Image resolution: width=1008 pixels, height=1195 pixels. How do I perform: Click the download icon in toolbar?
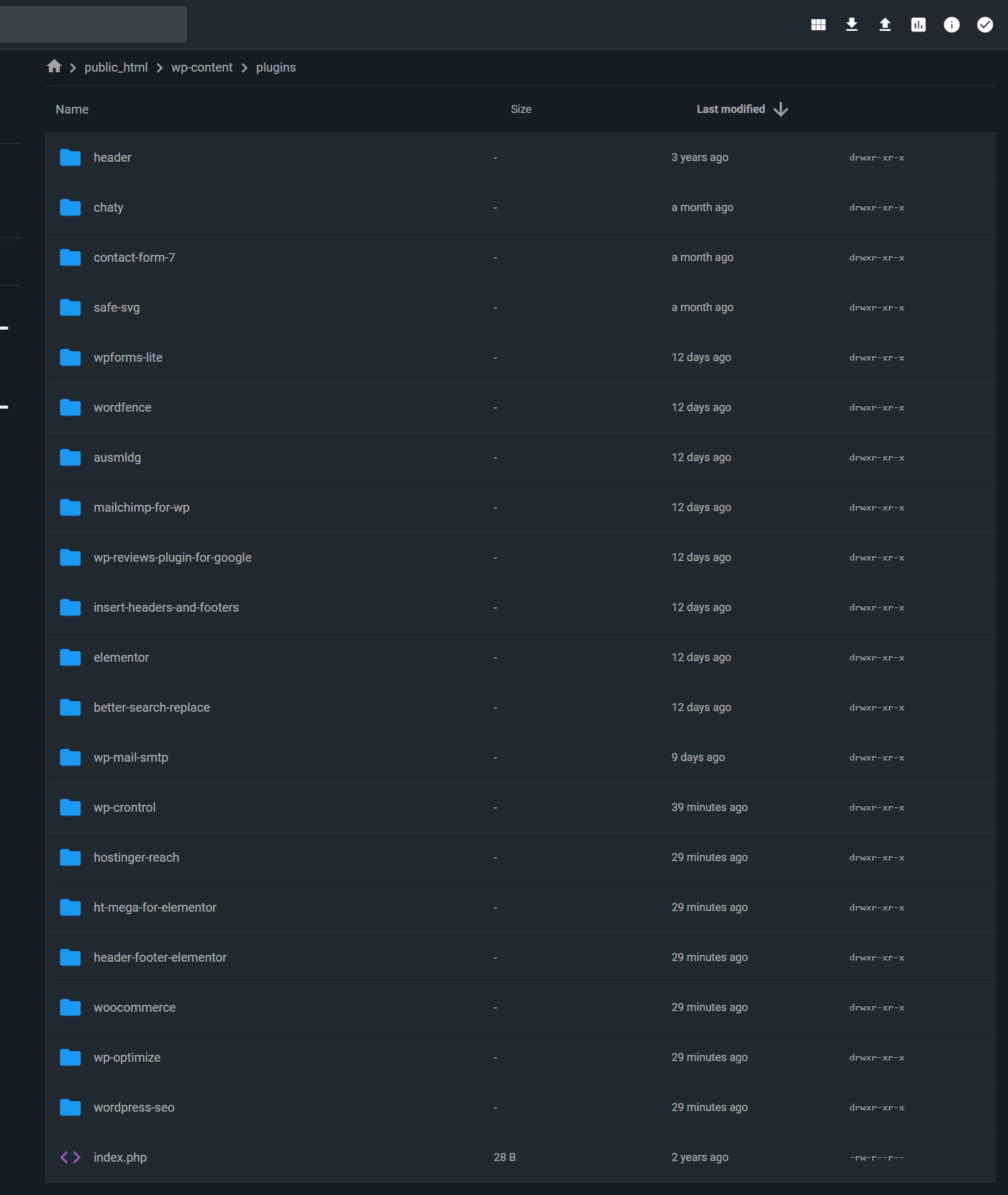[852, 25]
